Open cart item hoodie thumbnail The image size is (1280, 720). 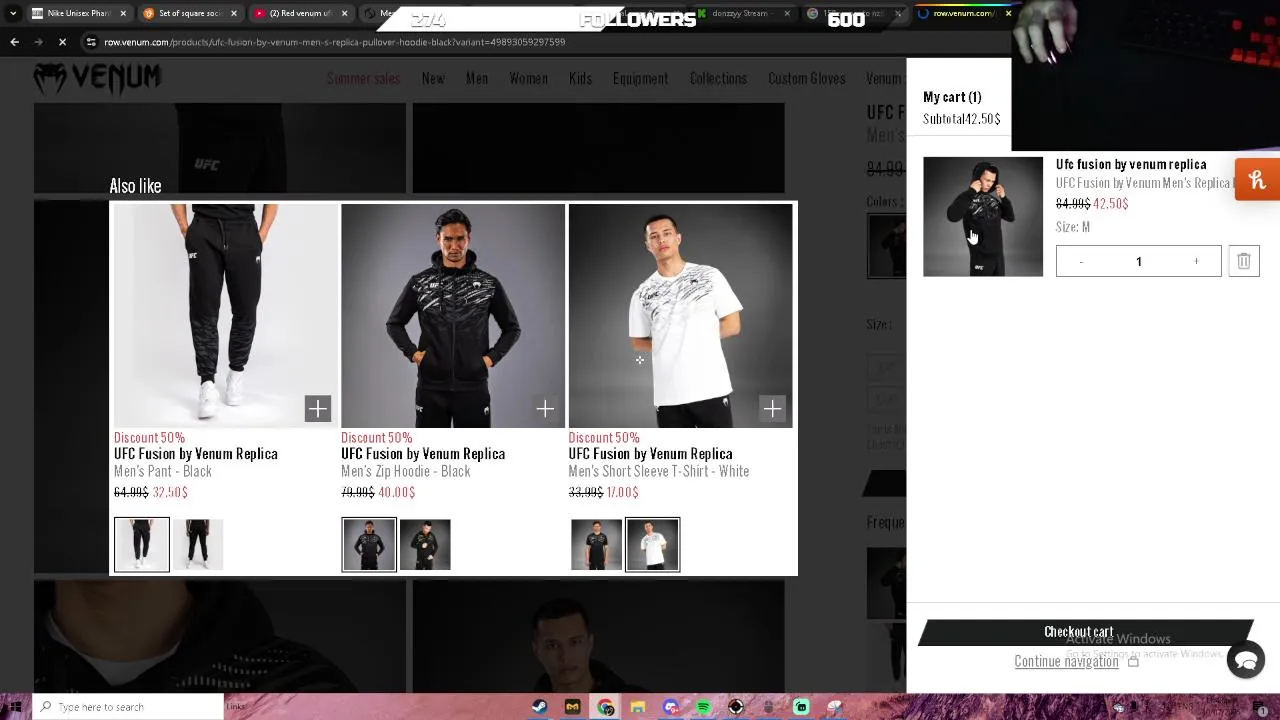tap(983, 216)
